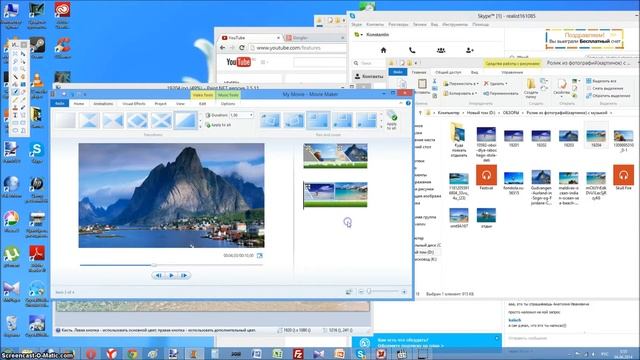Screen dimensions: 640x360
Task: Open the Project tab in Movie Maker
Action: (160, 104)
